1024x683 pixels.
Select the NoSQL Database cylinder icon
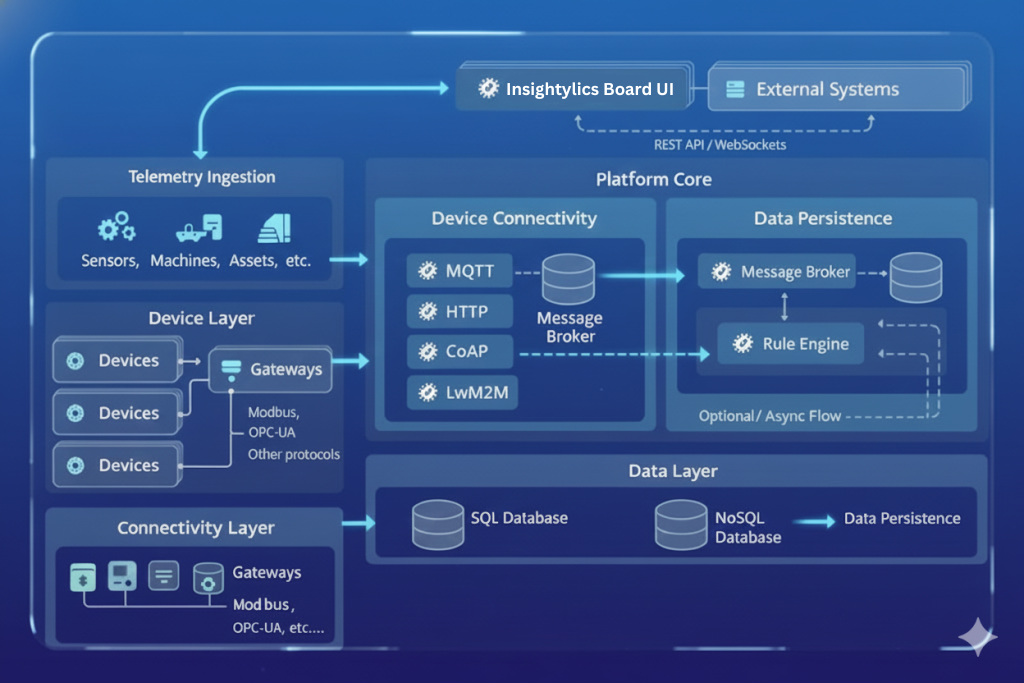[x=681, y=523]
